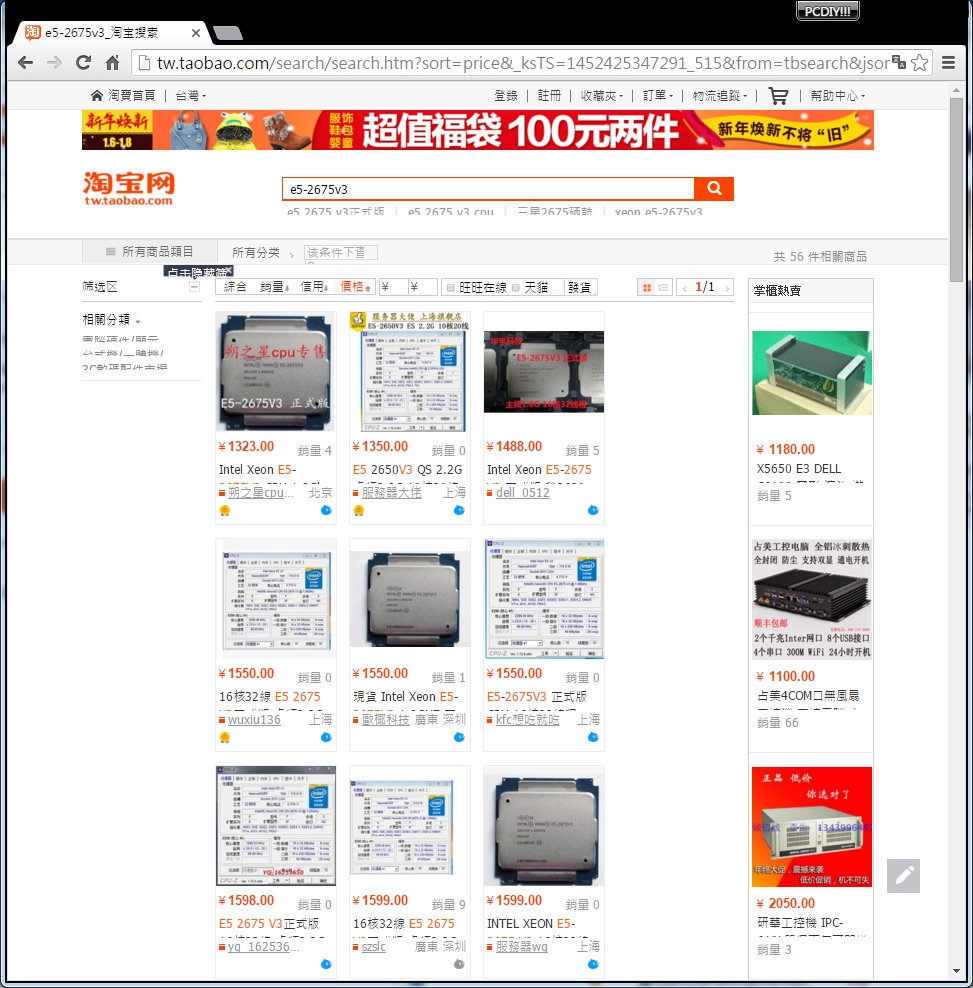Open the ¥1323.00 E5-2675V3 product thumbnail

pyautogui.click(x=275, y=372)
